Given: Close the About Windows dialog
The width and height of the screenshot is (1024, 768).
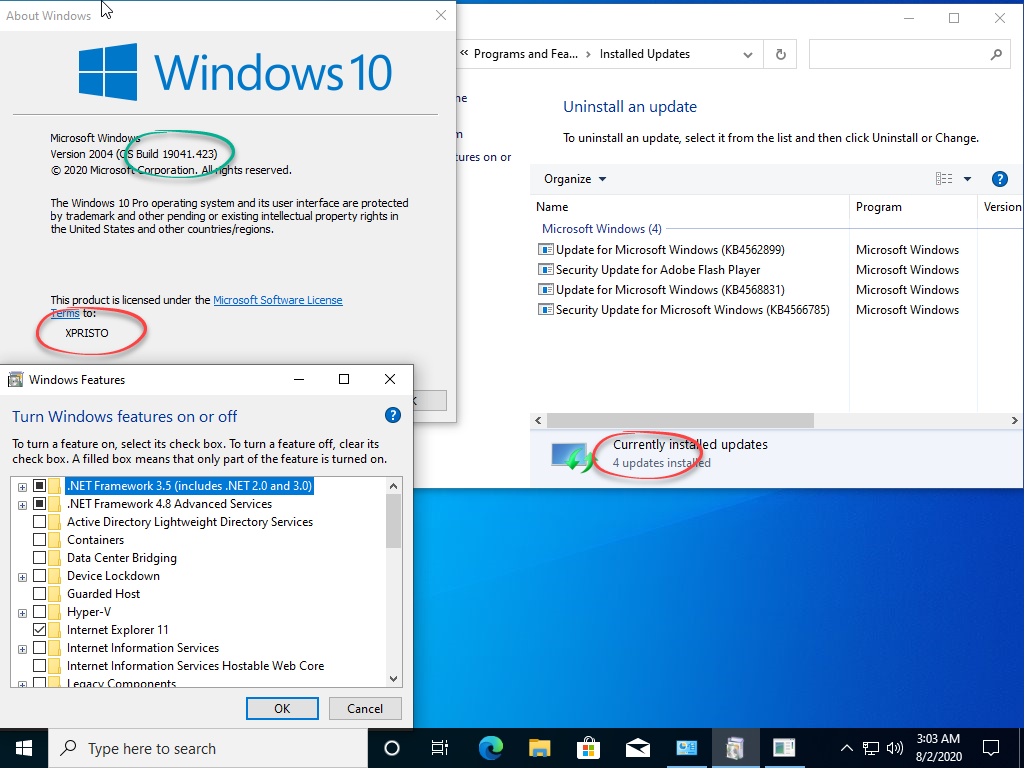Looking at the screenshot, I should (x=441, y=15).
